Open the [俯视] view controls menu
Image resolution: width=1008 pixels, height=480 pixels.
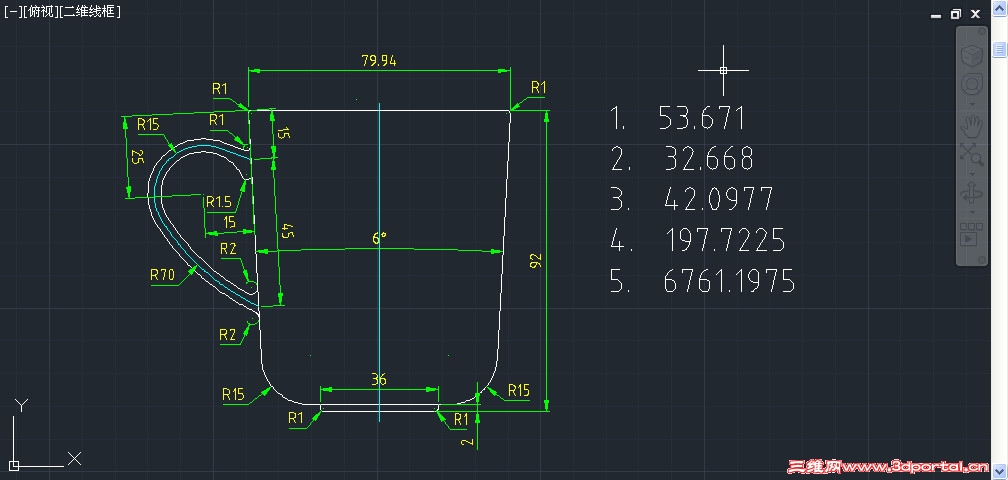coord(39,11)
